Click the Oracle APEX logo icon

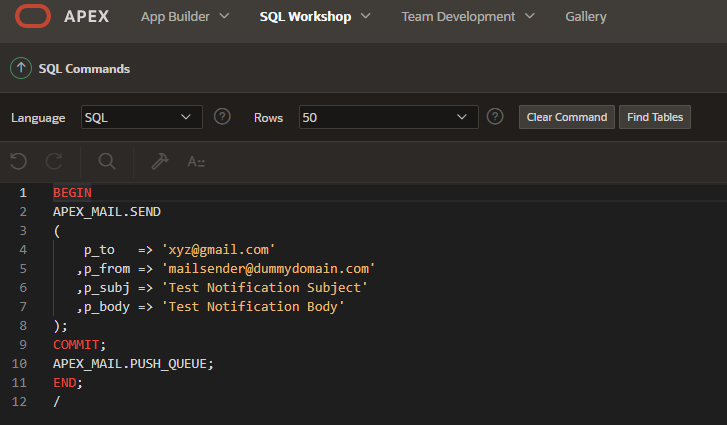click(x=33, y=16)
